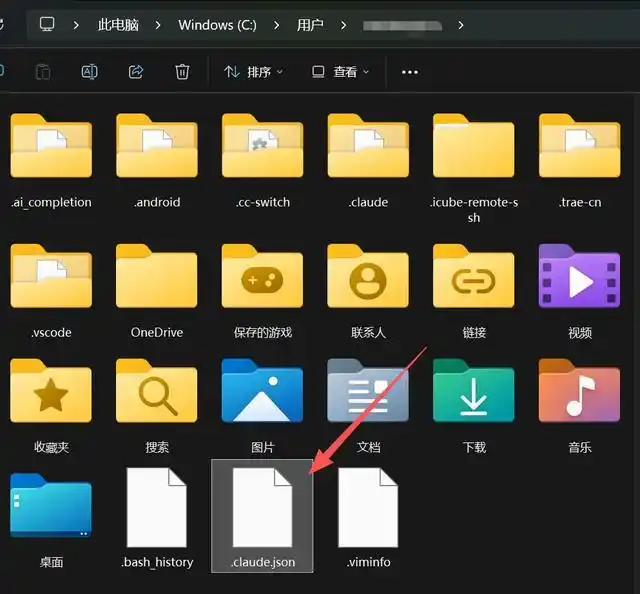
Task: Select the 搜索 searches folder
Action: click(157, 407)
